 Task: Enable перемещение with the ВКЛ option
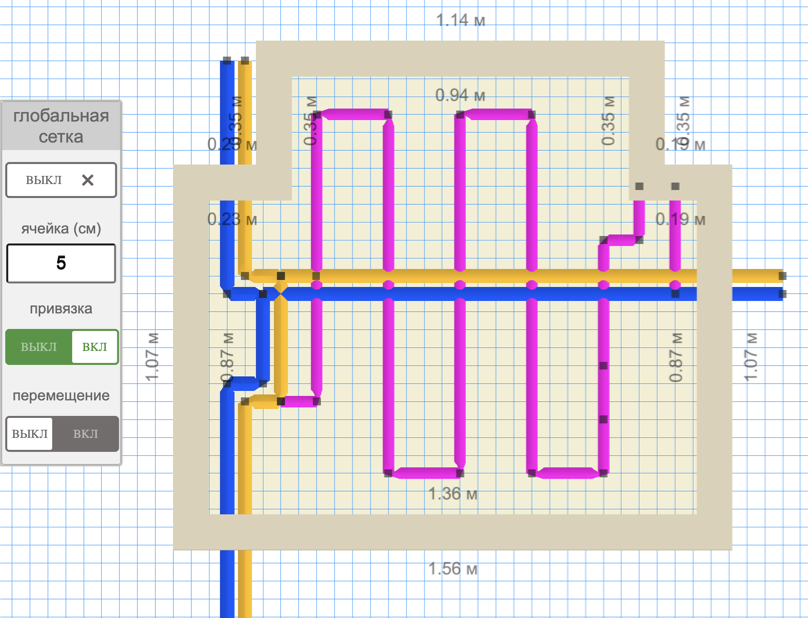(86, 434)
